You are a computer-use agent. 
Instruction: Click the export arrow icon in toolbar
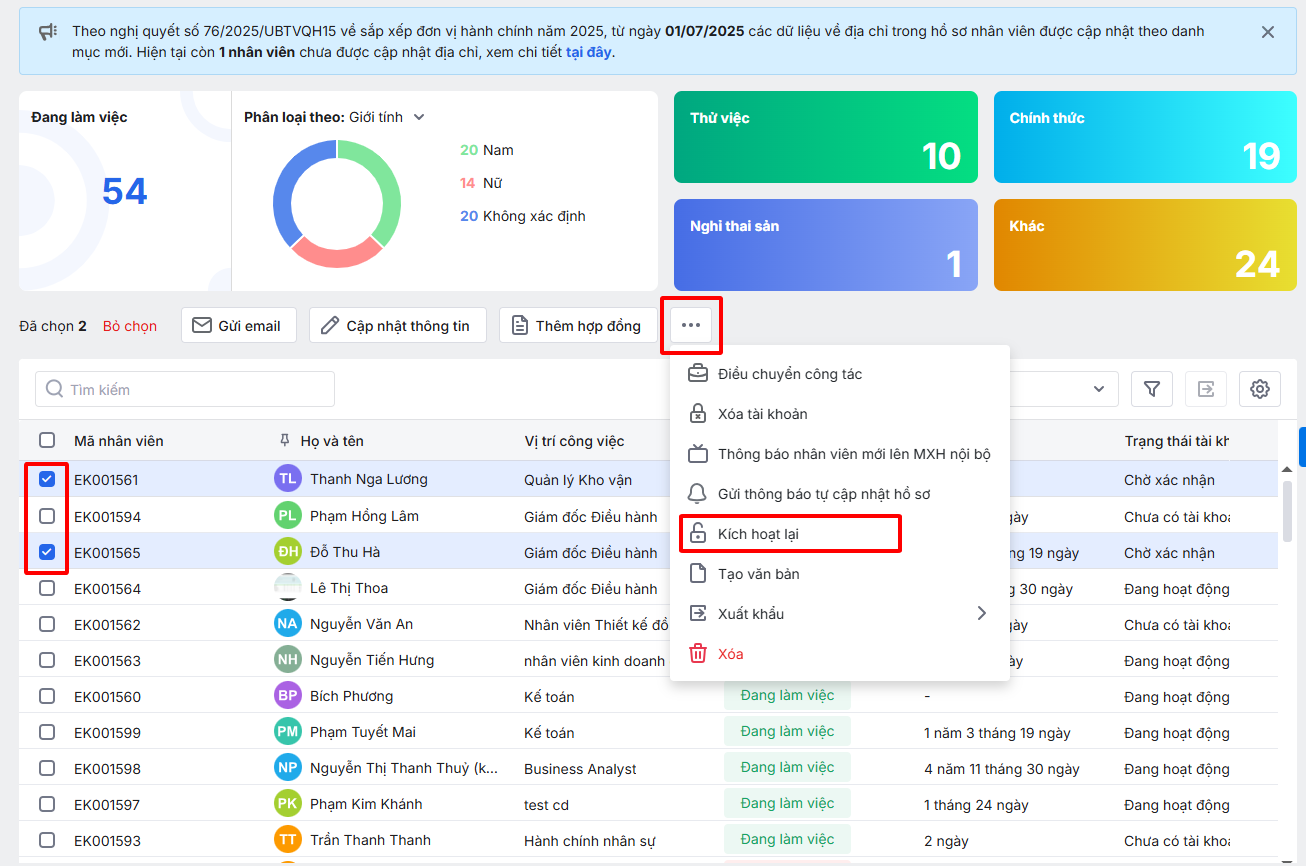[x=1205, y=389]
